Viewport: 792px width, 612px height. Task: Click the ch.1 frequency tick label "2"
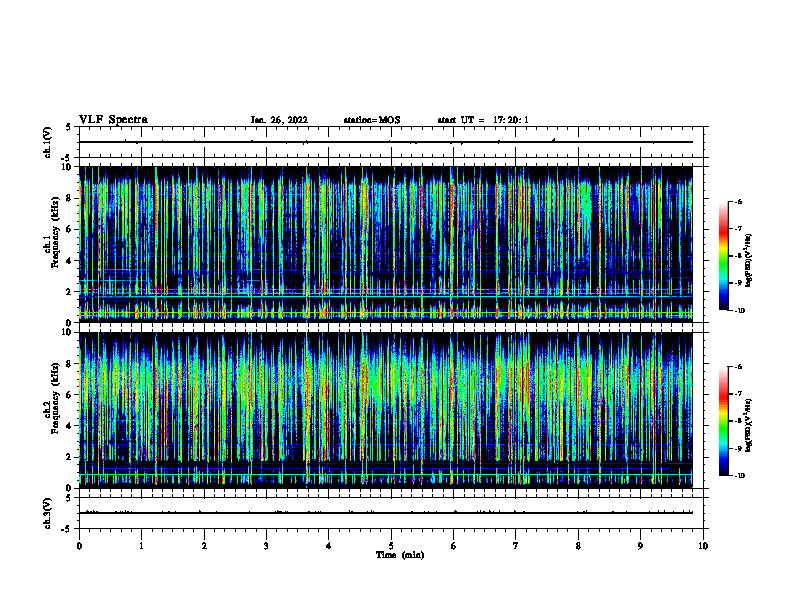coord(70,292)
